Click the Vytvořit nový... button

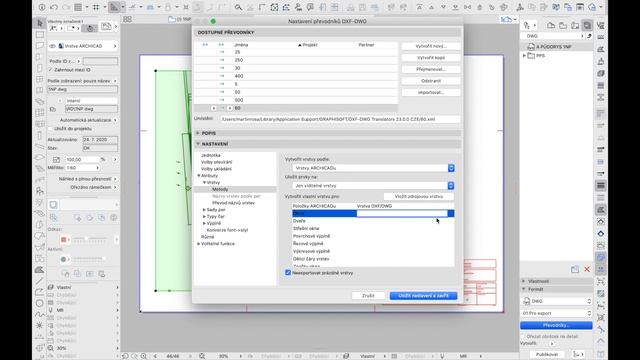point(431,46)
